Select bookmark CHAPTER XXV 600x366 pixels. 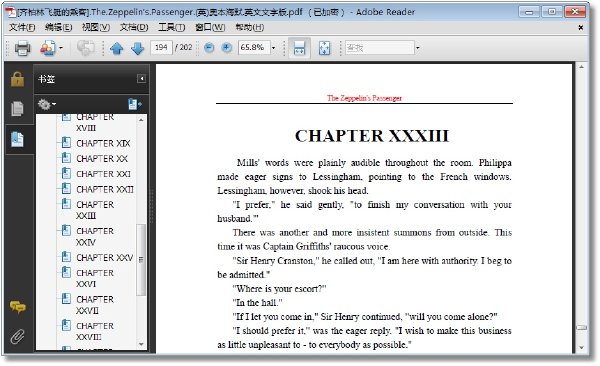click(104, 258)
